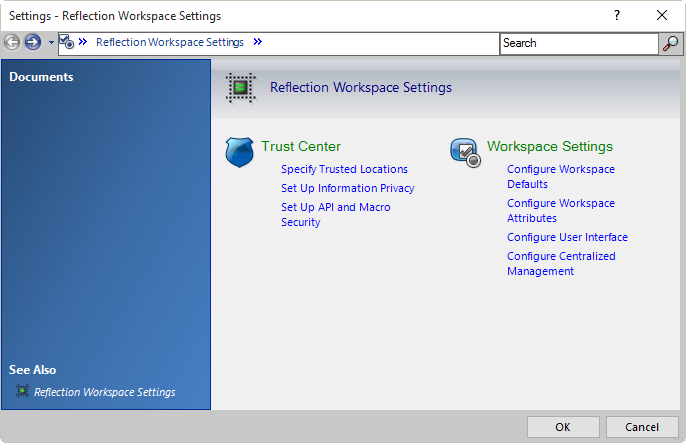
Task: Click the See Also settings icon in sidebar
Action: coord(22,391)
